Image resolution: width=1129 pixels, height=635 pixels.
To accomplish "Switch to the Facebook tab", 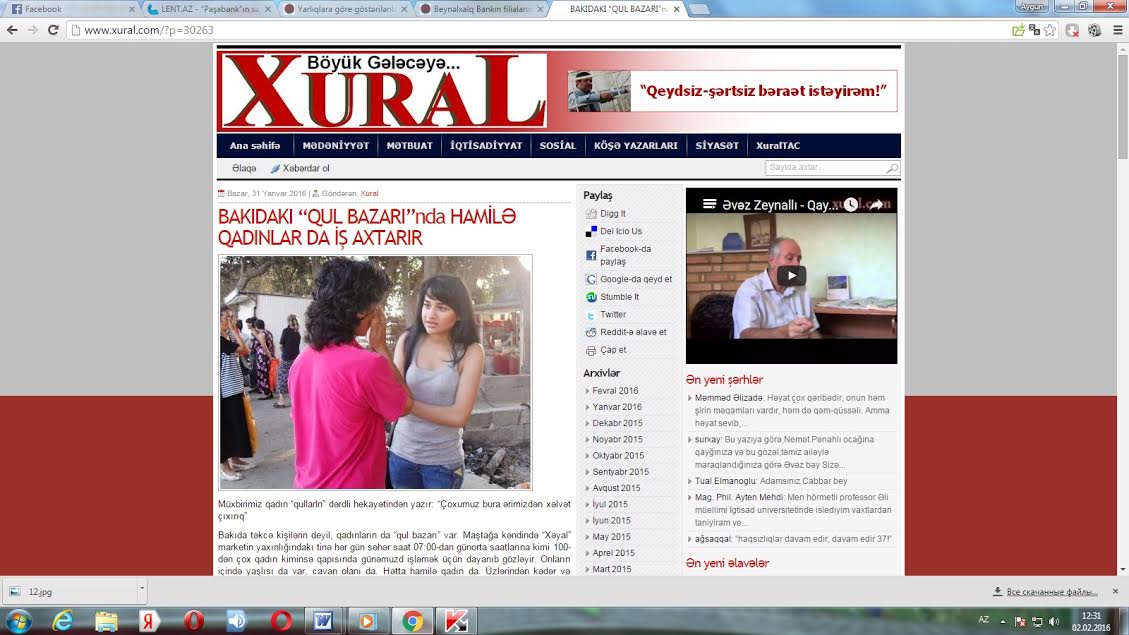I will point(72,9).
